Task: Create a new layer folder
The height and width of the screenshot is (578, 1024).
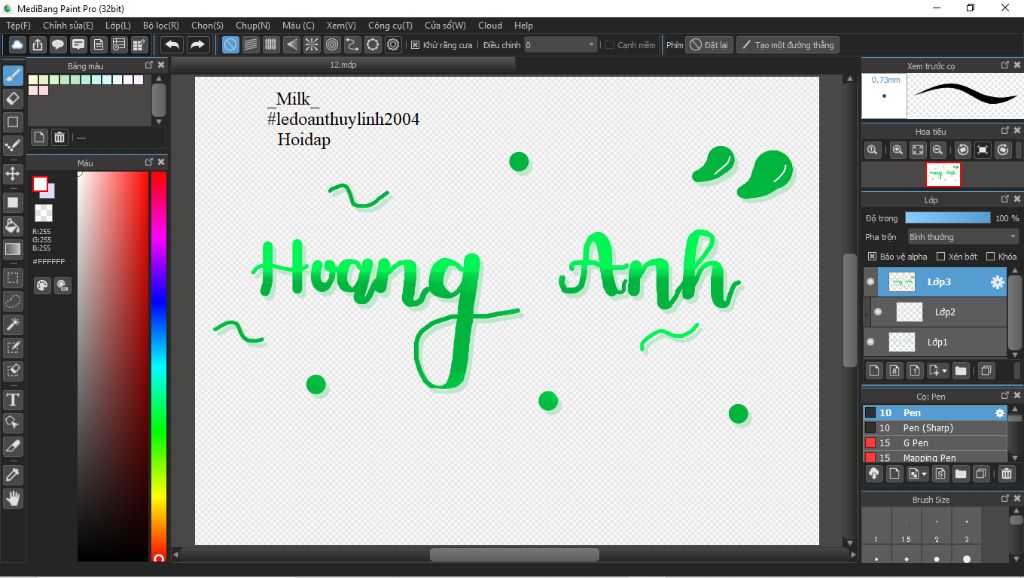Action: click(961, 370)
